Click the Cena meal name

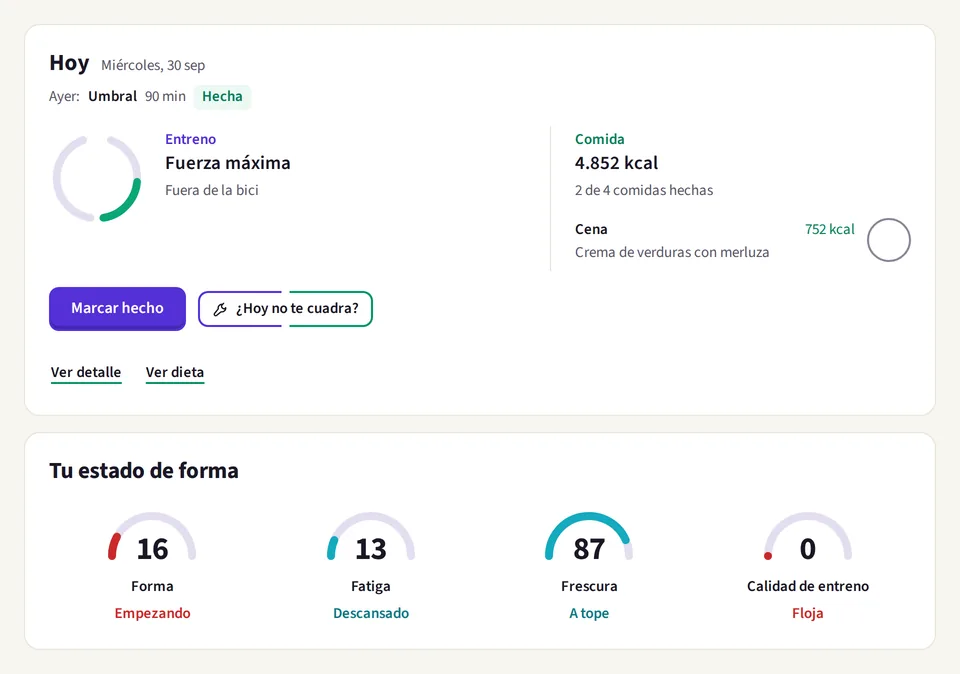click(x=591, y=229)
